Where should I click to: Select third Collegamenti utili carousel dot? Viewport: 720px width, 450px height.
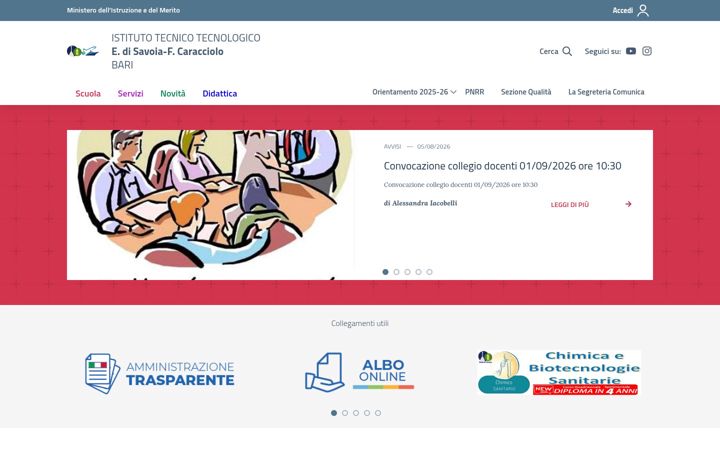click(356, 413)
